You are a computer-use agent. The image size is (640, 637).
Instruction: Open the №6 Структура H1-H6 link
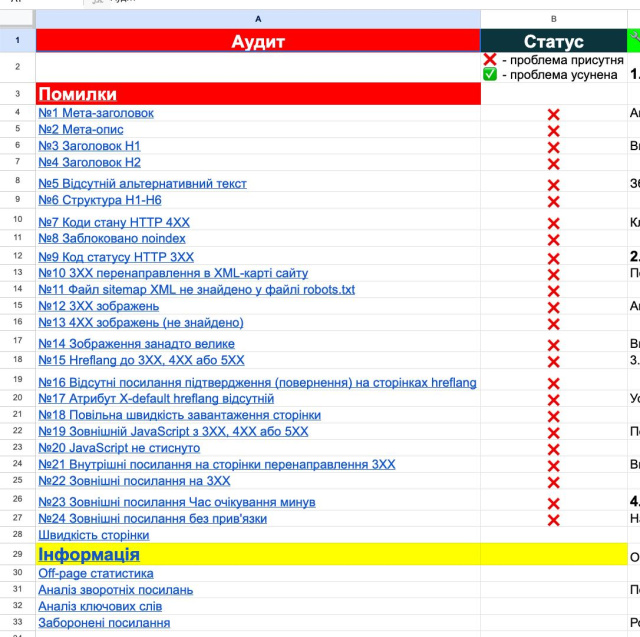(100, 200)
